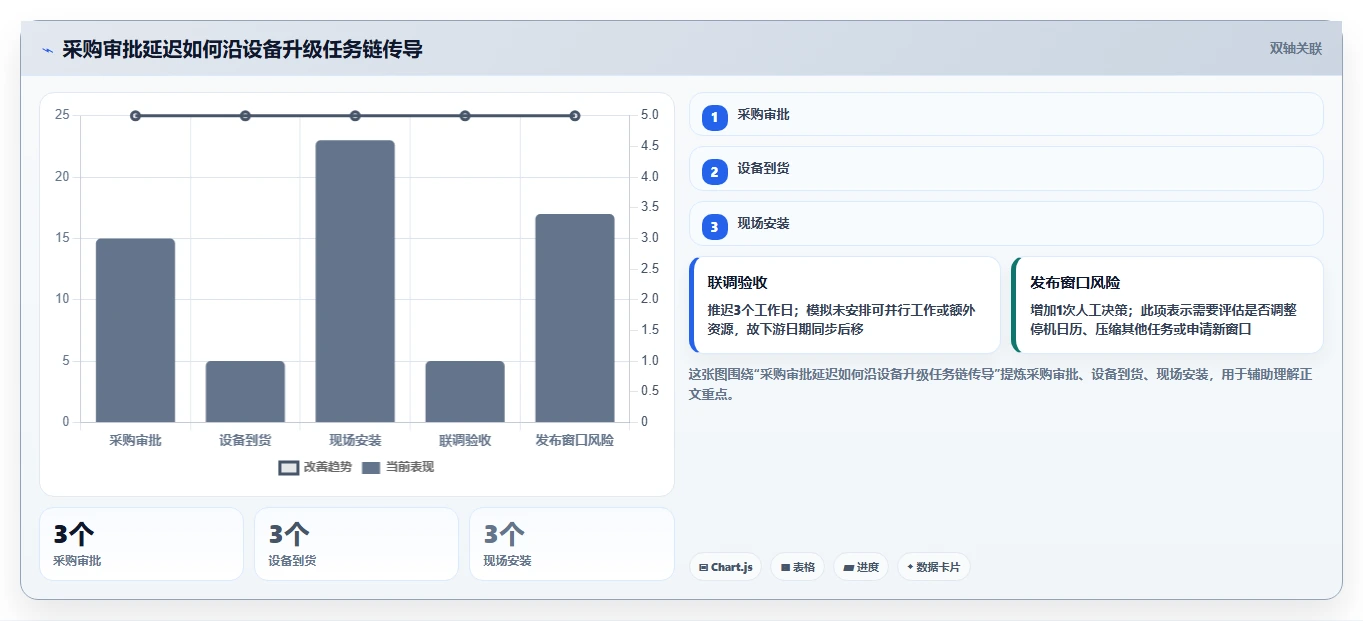
Task: Open the 设备到货 step row
Action: pyautogui.click(x=1006, y=168)
